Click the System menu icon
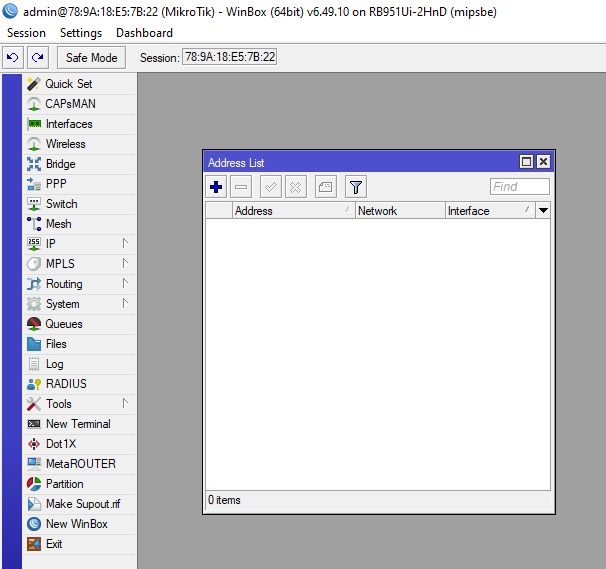The height and width of the screenshot is (569, 606). tap(34, 304)
